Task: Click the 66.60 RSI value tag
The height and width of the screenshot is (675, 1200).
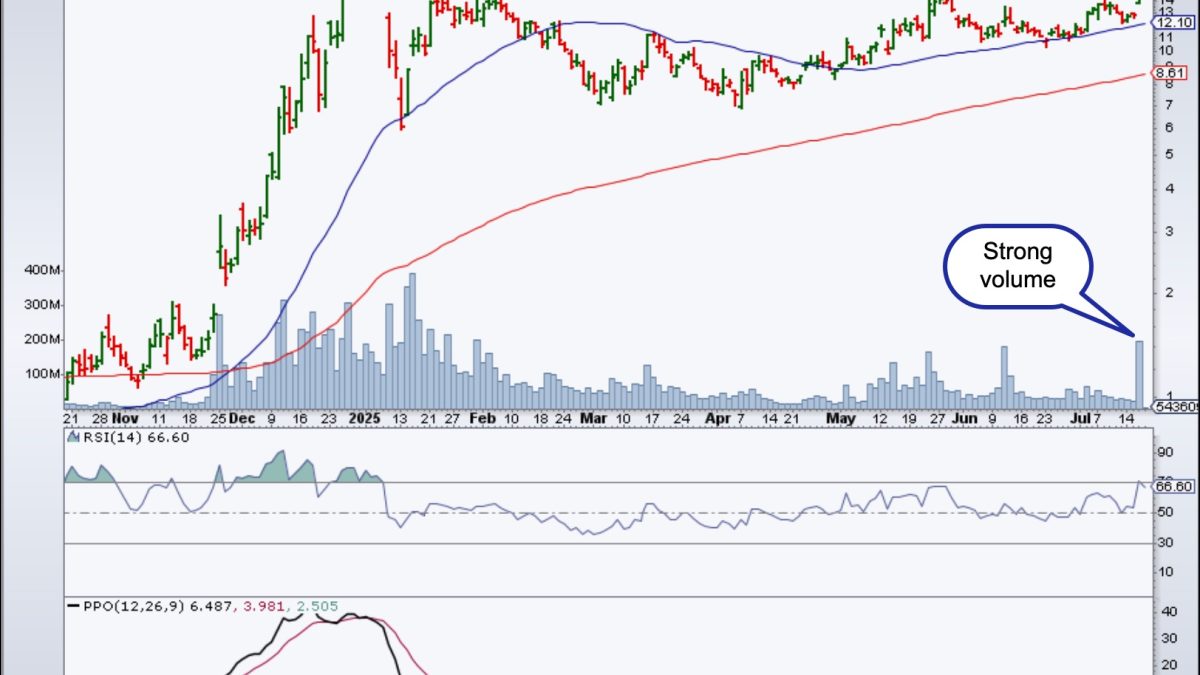Action: pyautogui.click(x=1172, y=486)
